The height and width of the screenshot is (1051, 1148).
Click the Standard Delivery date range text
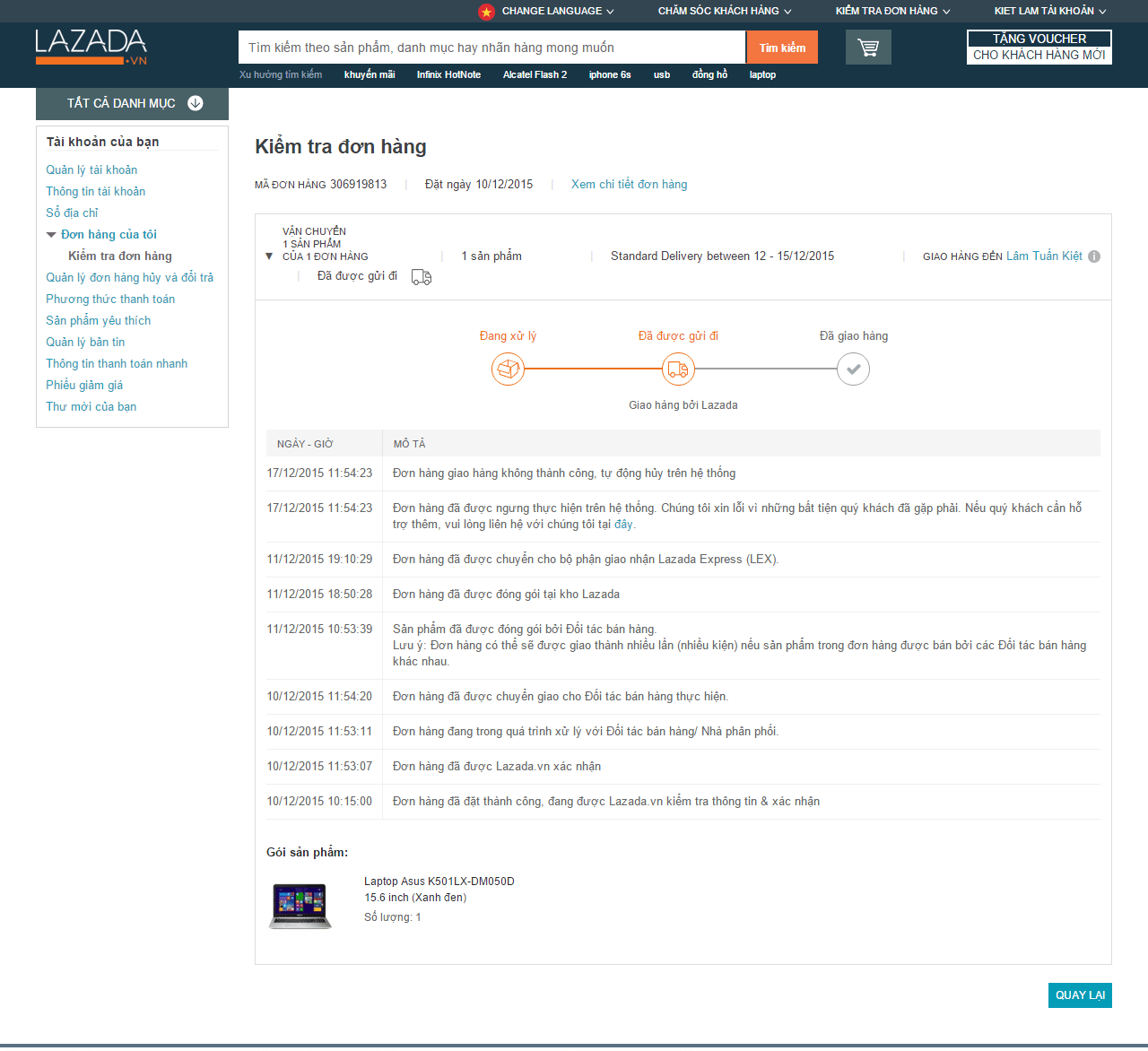pos(723,256)
